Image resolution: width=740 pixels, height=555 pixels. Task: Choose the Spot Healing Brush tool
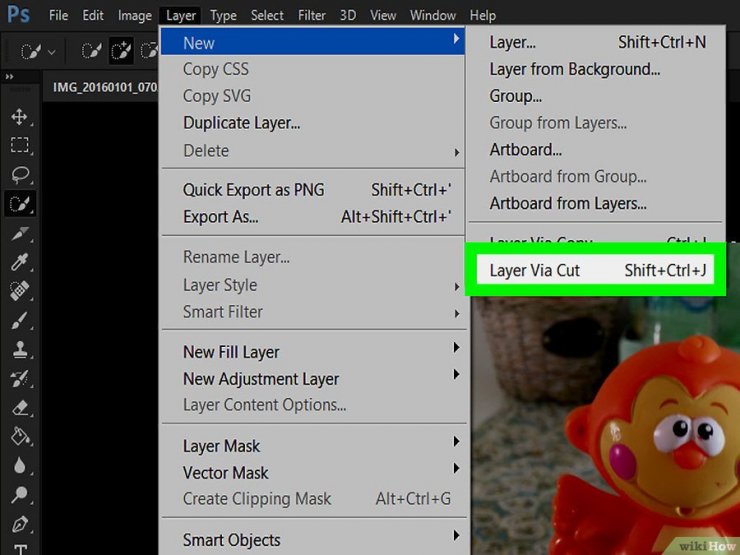19,291
